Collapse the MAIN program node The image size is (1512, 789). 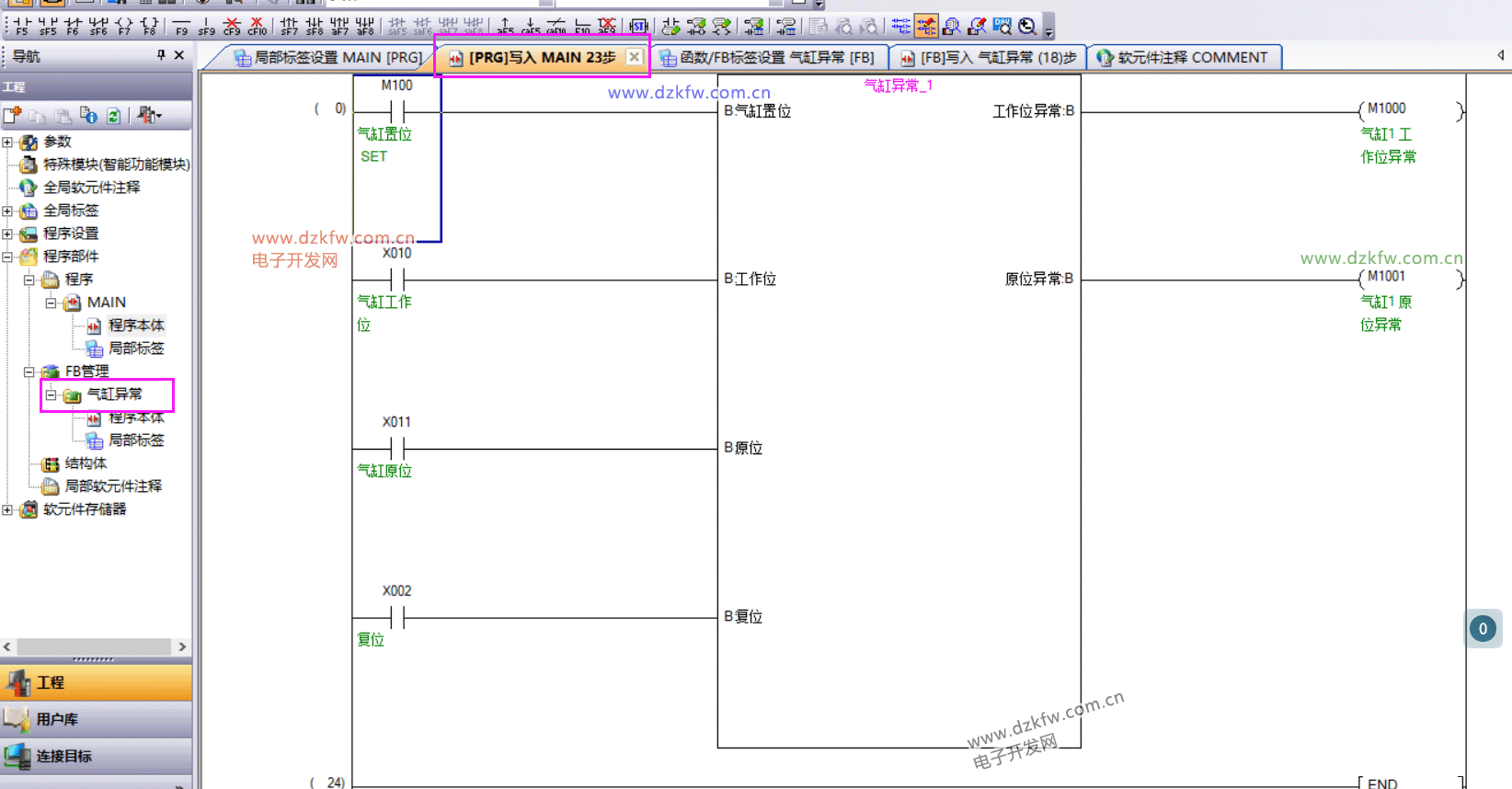[x=52, y=303]
